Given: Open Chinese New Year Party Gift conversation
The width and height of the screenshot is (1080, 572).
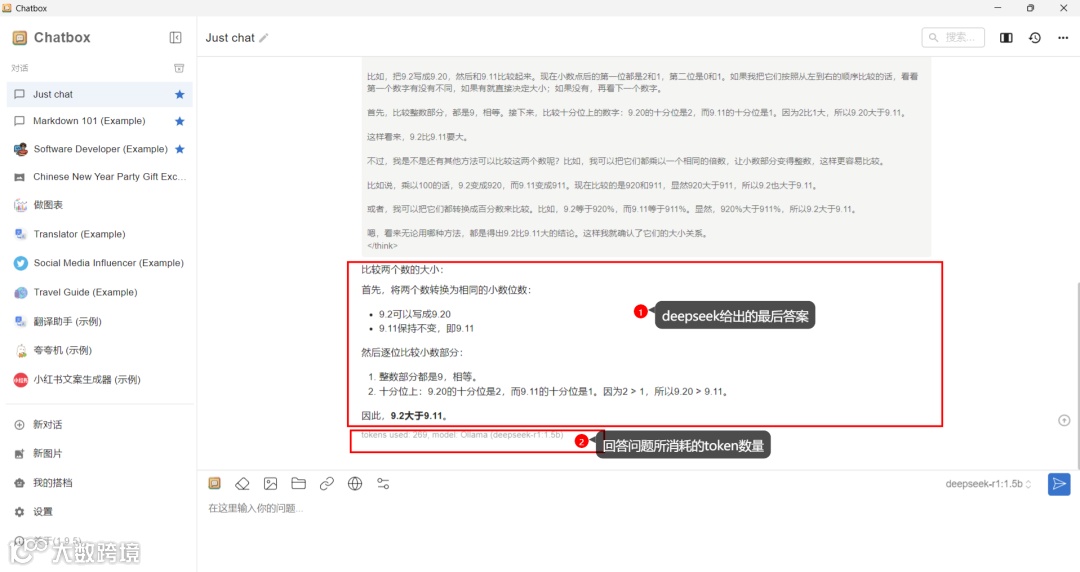Looking at the screenshot, I should [99, 176].
